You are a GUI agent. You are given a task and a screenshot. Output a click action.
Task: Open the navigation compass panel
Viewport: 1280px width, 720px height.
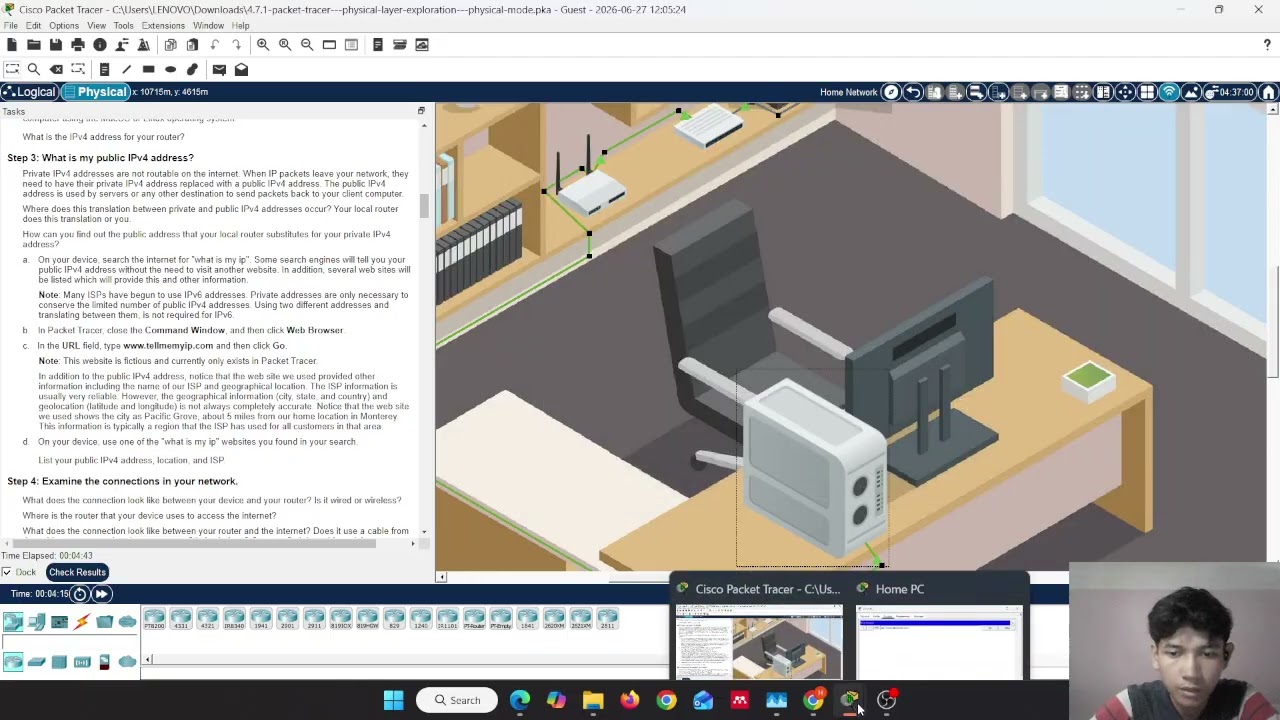click(x=891, y=92)
